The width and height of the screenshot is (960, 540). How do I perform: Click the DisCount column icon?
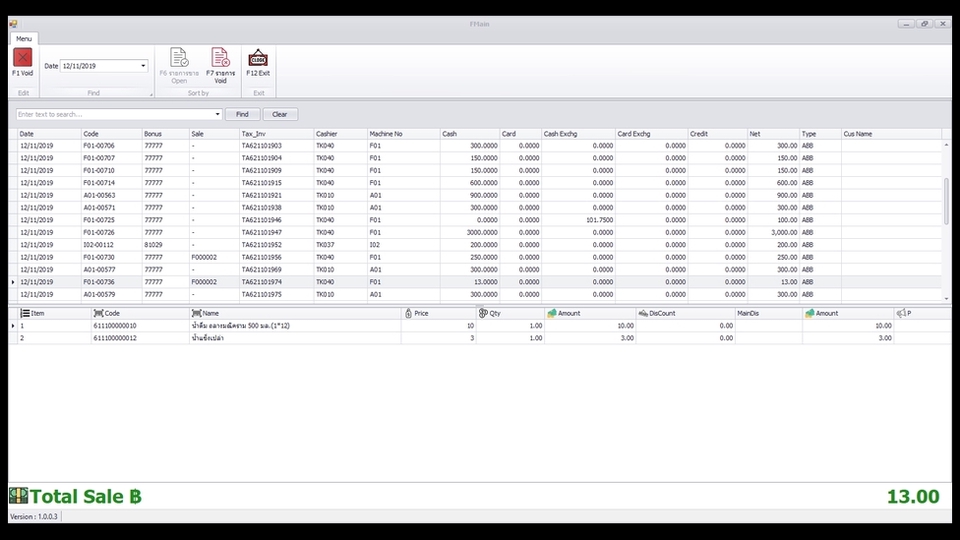click(643, 313)
